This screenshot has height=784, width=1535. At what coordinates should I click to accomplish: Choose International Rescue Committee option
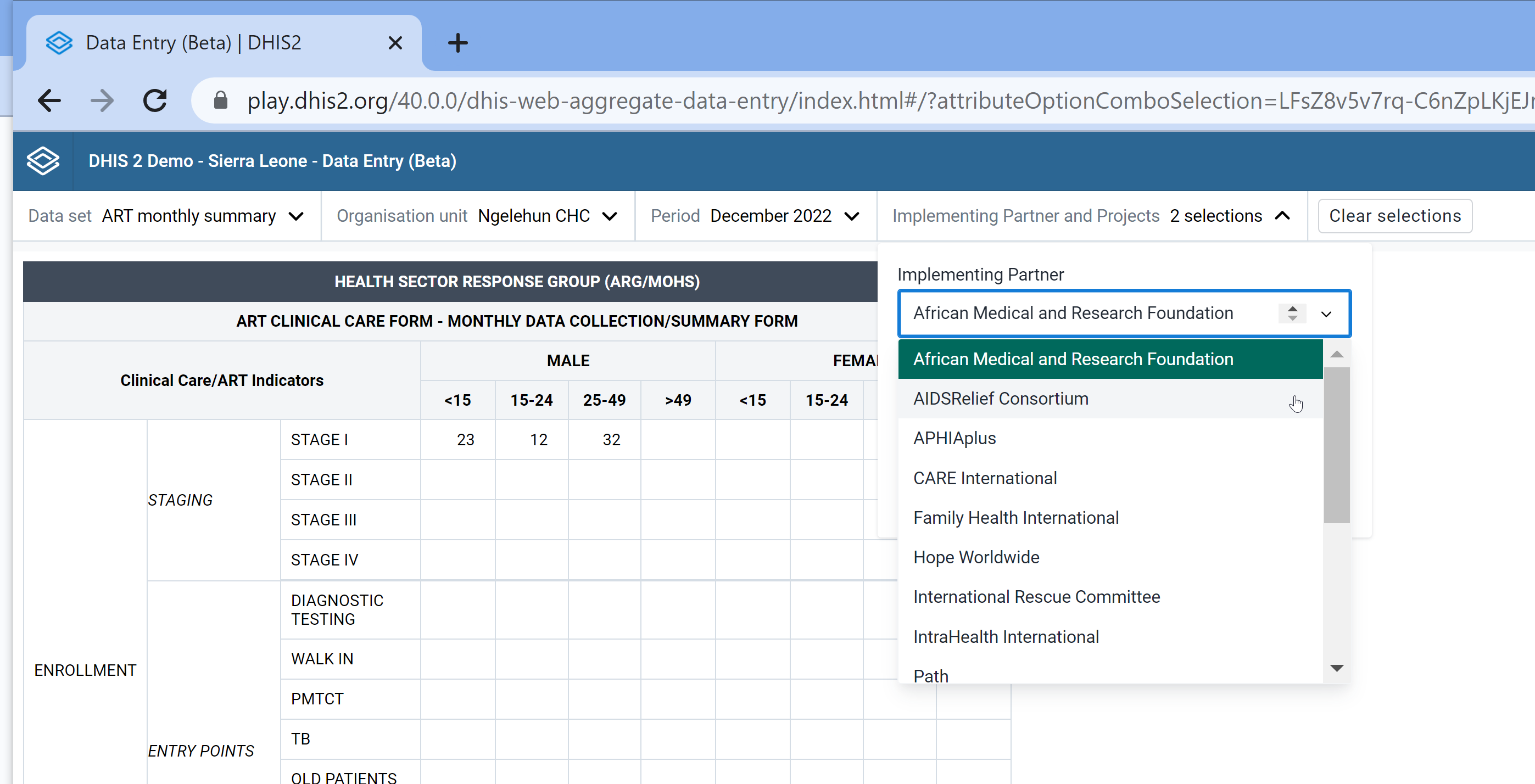[1110, 597]
